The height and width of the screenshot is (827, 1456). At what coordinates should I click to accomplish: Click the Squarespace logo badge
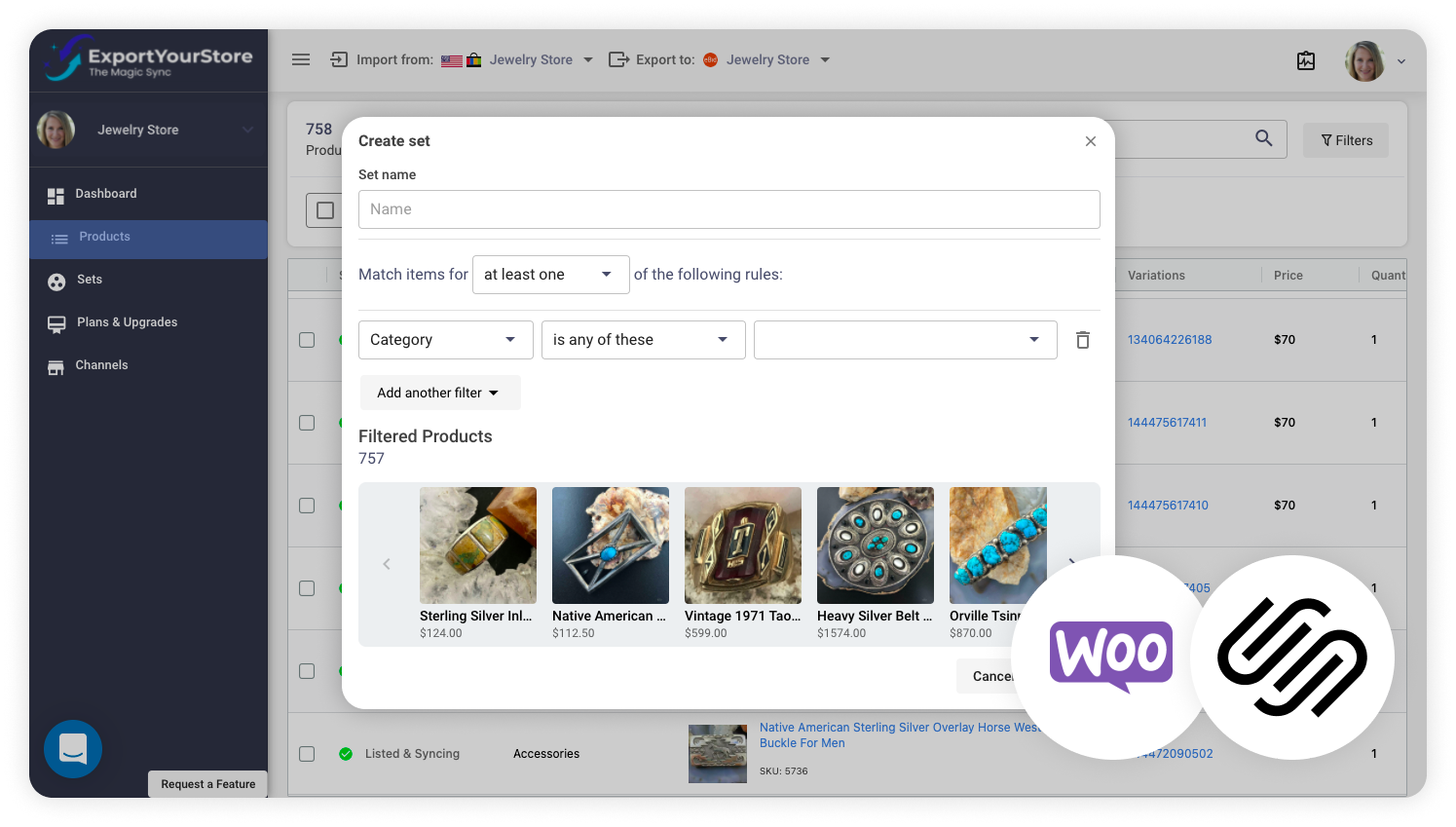coord(1292,658)
